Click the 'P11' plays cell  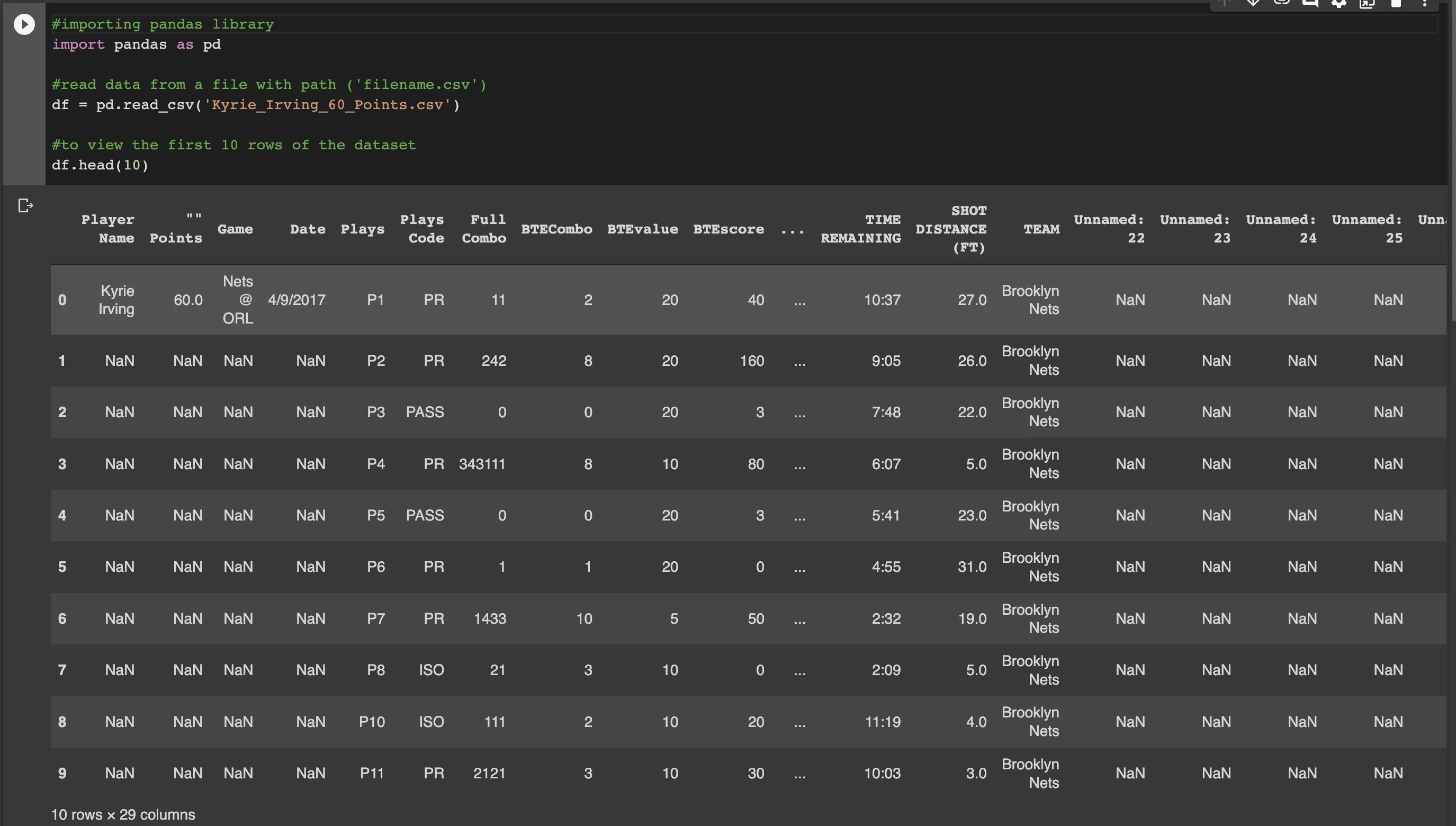tap(372, 773)
